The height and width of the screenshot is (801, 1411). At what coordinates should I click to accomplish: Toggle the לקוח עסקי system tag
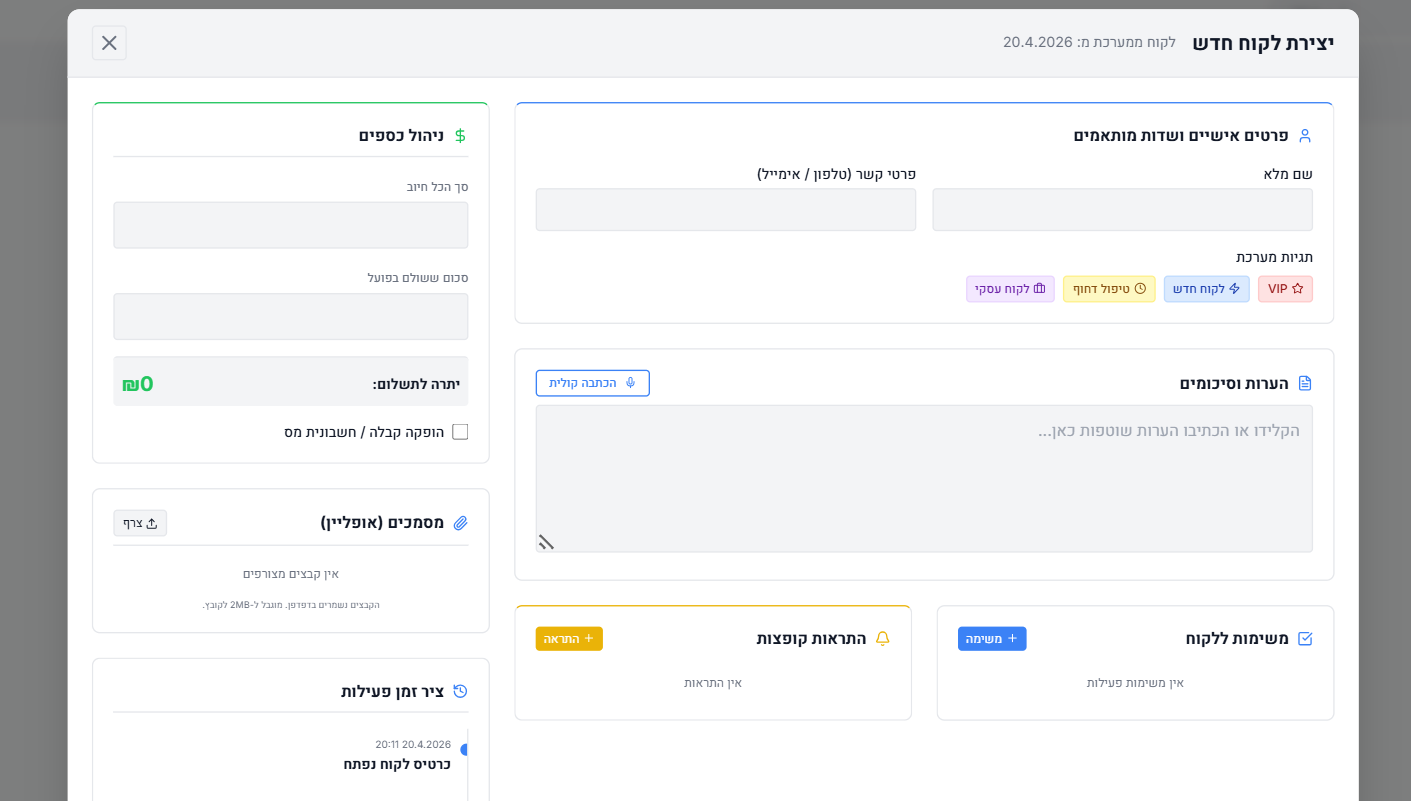[1010, 289]
